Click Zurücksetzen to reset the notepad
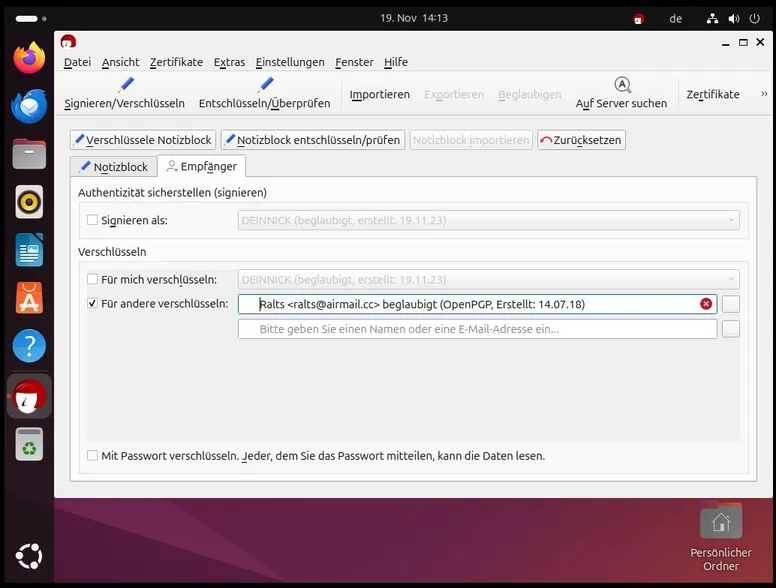The height and width of the screenshot is (588, 776). click(581, 140)
